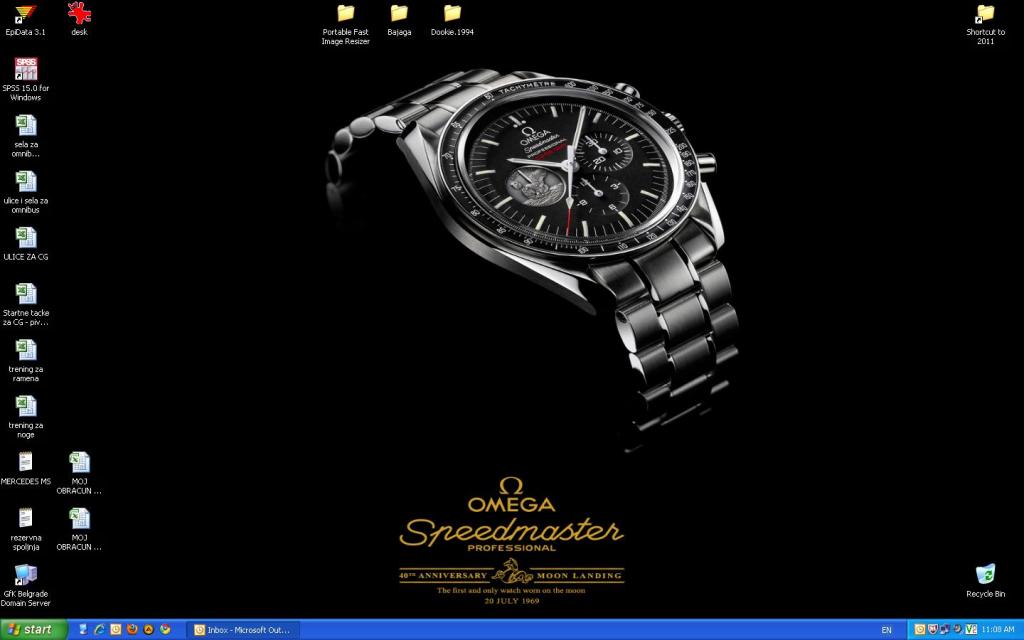Viewport: 1024px width, 640px height.
Task: Click the Start button
Action: coord(34,630)
